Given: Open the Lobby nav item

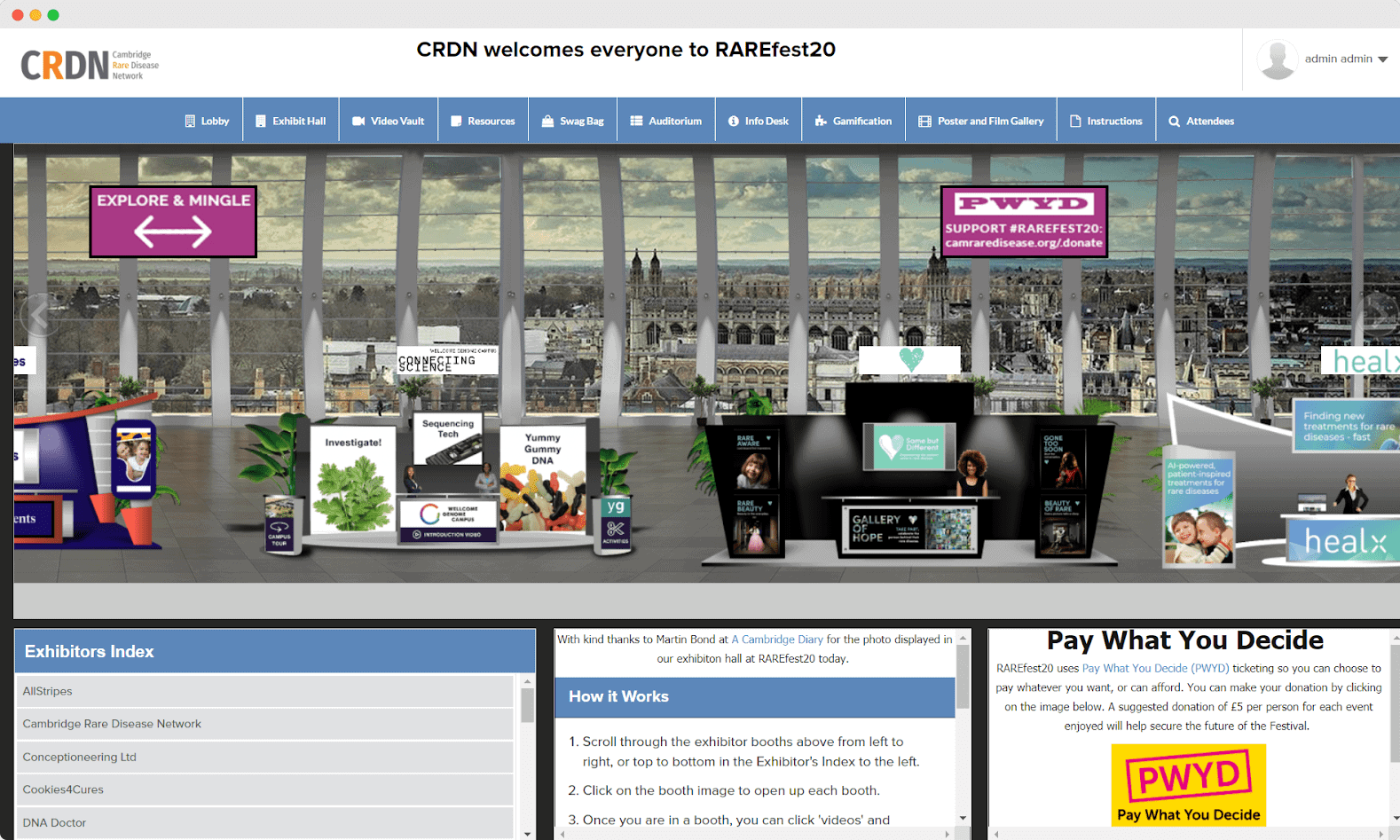Looking at the screenshot, I should click(x=207, y=121).
